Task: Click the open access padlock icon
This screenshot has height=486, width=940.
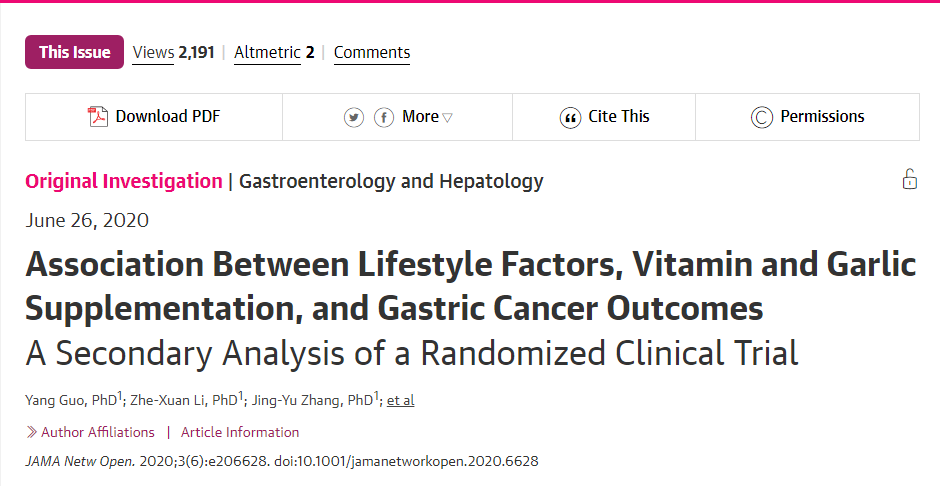Action: 909,180
